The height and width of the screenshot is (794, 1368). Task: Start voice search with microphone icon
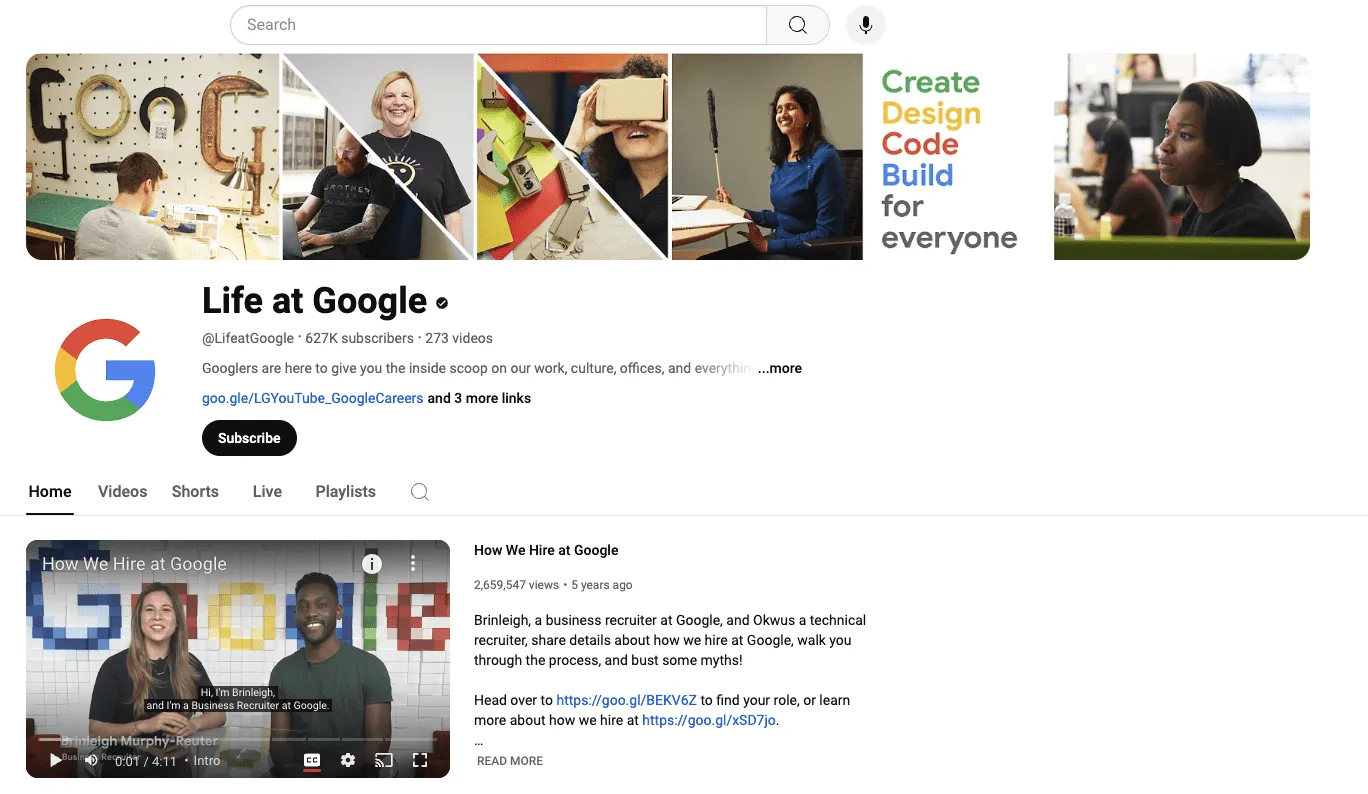[866, 25]
